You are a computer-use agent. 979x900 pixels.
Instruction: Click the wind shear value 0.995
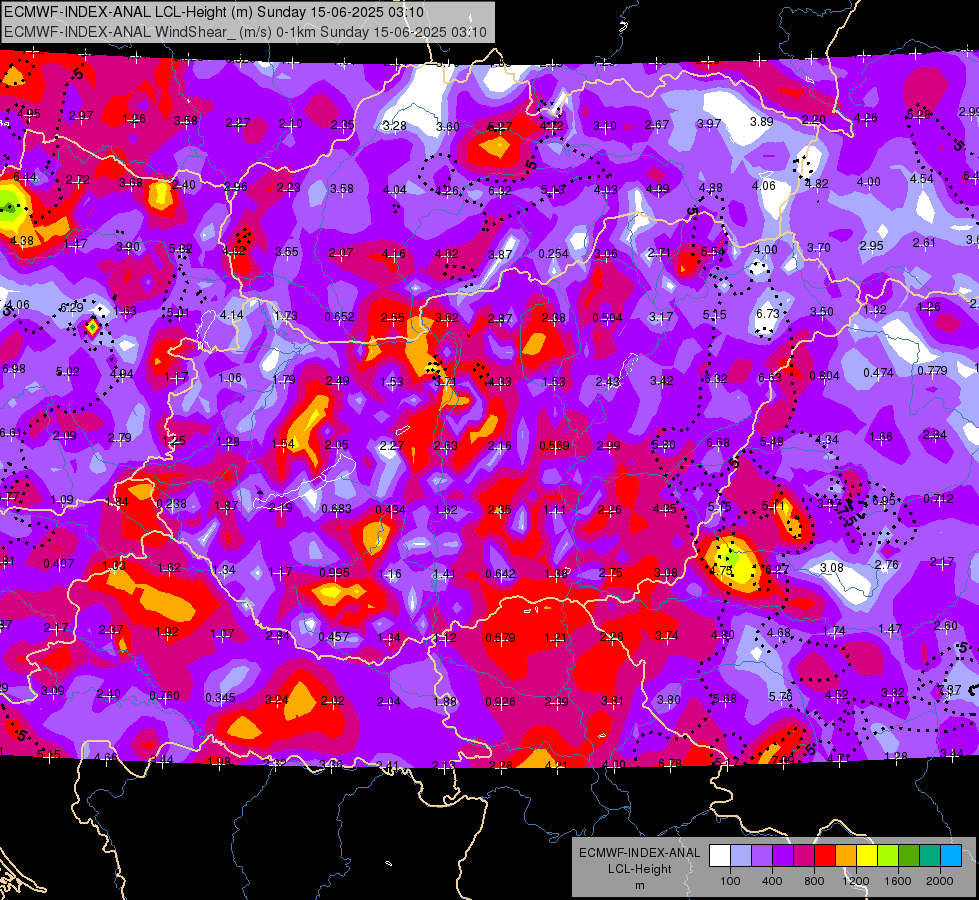335,572
